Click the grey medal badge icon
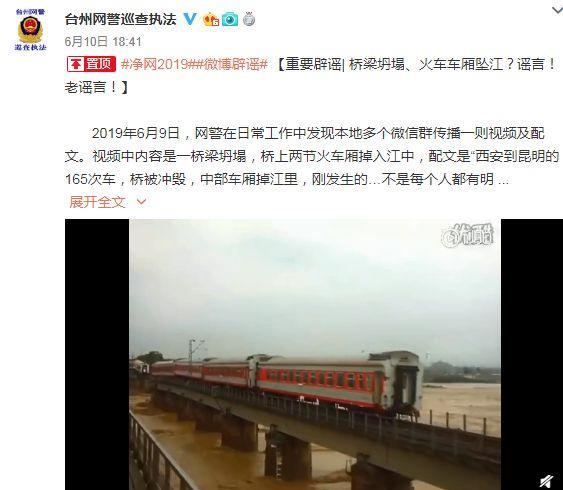 coord(249,19)
